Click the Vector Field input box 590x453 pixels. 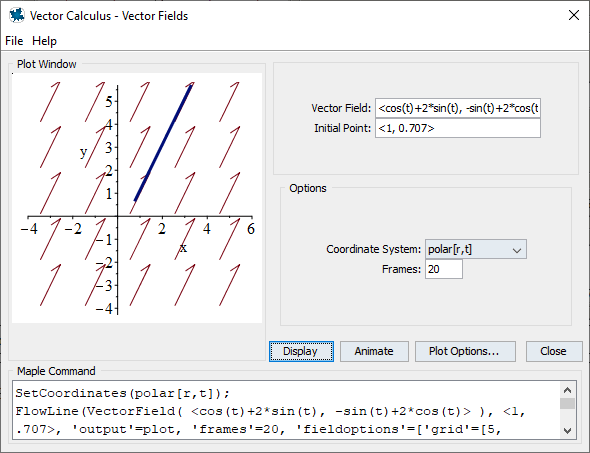(458, 108)
